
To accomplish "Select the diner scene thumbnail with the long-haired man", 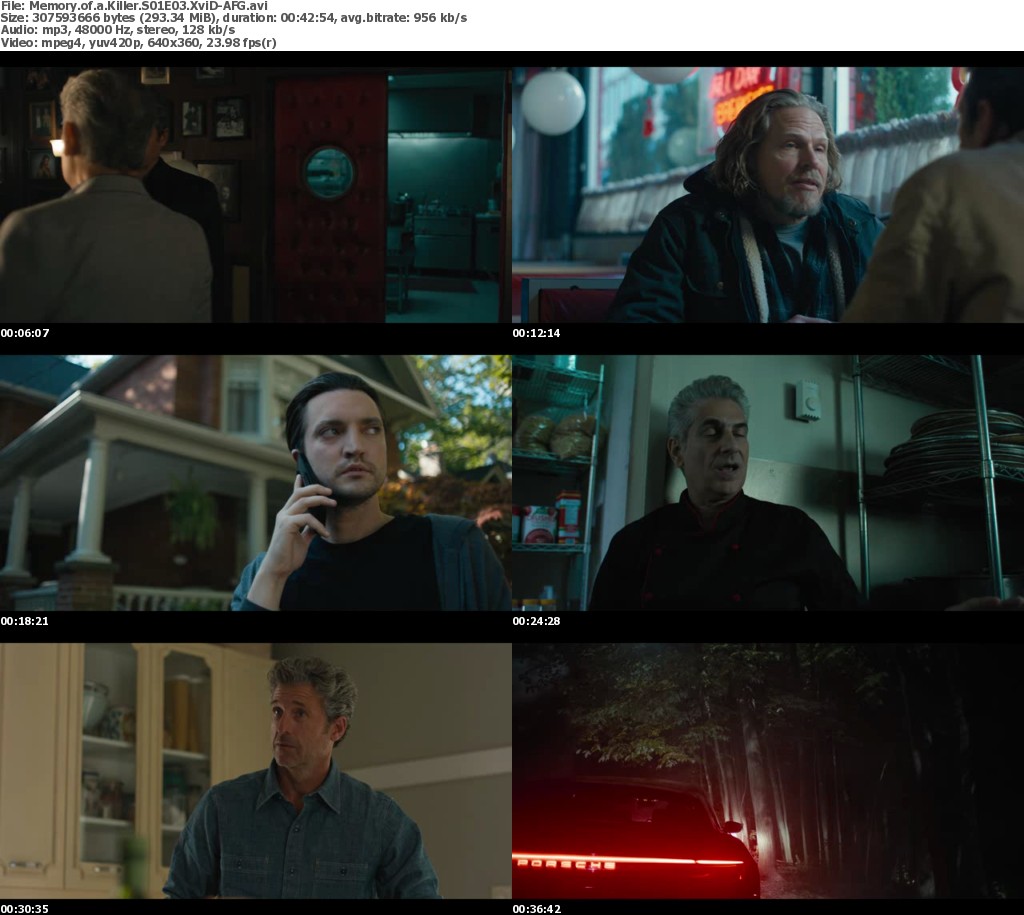I will pos(767,195).
